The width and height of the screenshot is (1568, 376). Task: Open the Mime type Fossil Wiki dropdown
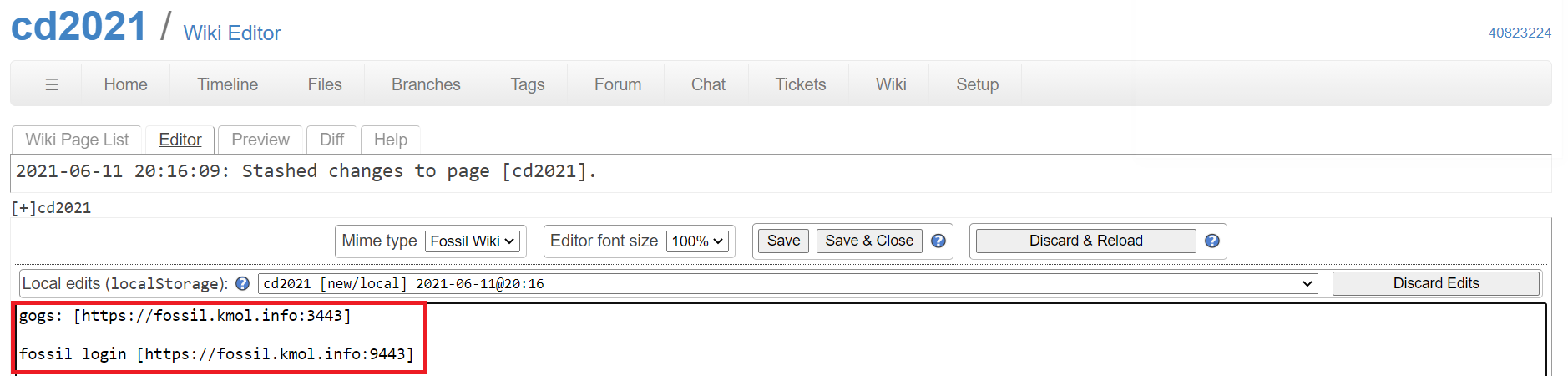473,241
